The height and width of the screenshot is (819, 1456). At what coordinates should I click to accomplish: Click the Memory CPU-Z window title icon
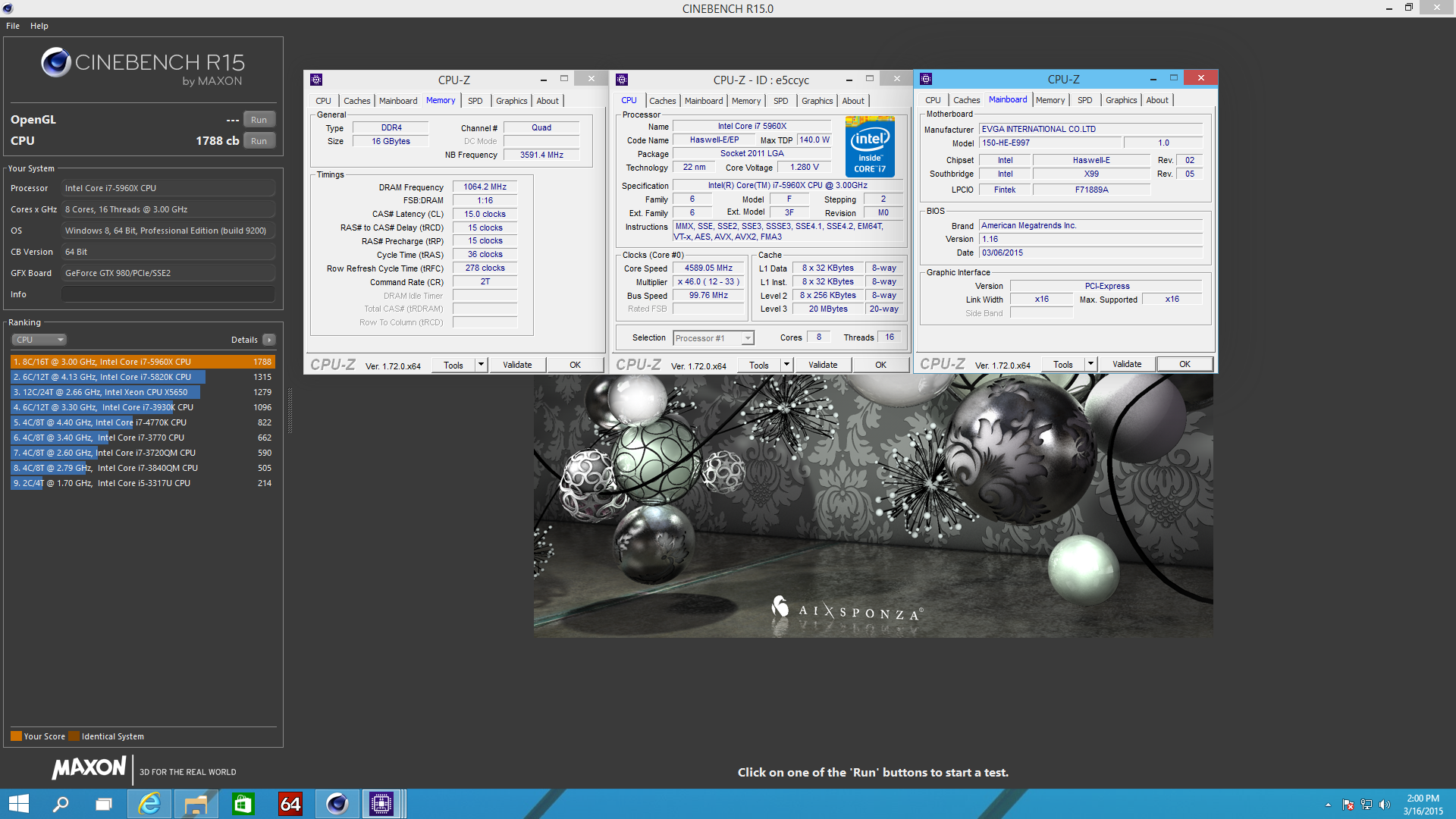coord(316,80)
